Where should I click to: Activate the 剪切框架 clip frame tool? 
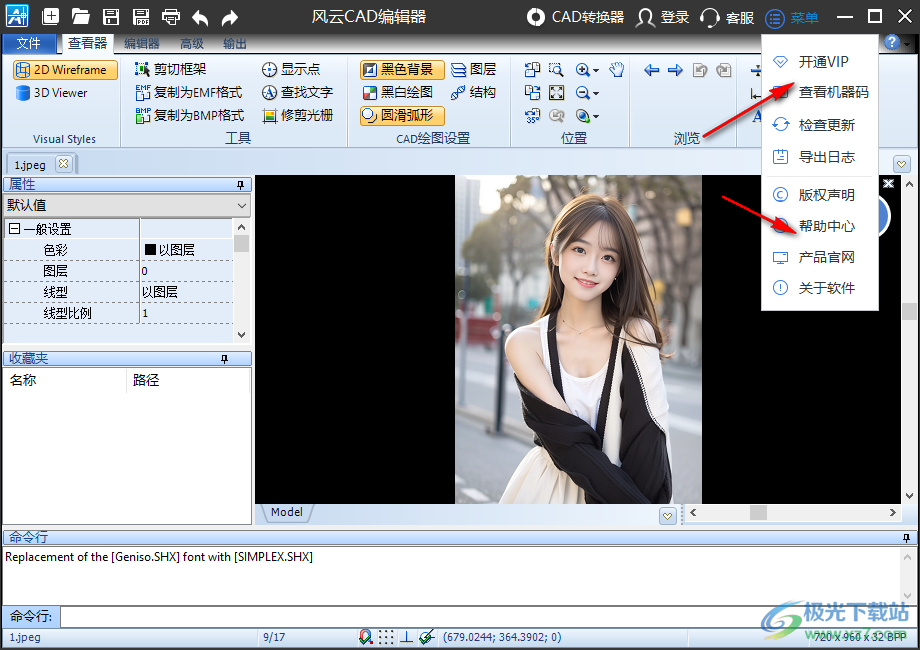click(x=171, y=69)
